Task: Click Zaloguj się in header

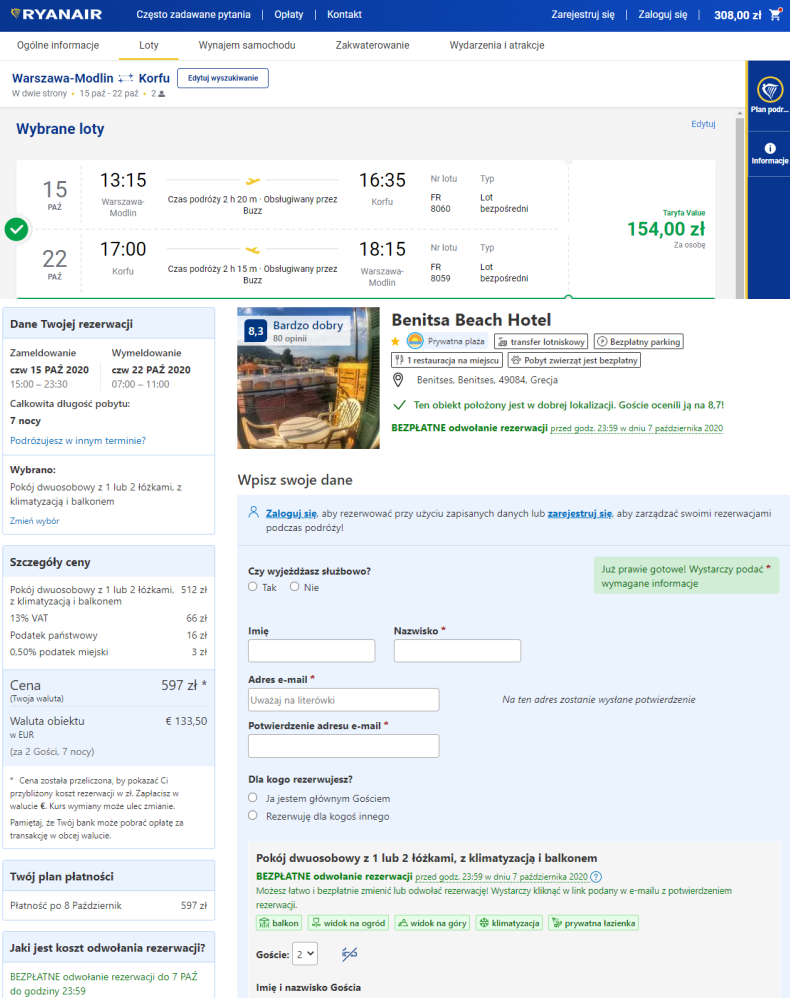Action: 663,14
